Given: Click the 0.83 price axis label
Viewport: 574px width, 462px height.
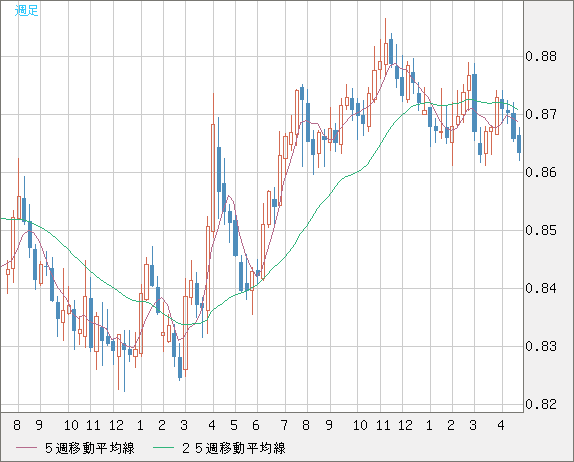Looking at the screenshot, I should point(541,346).
